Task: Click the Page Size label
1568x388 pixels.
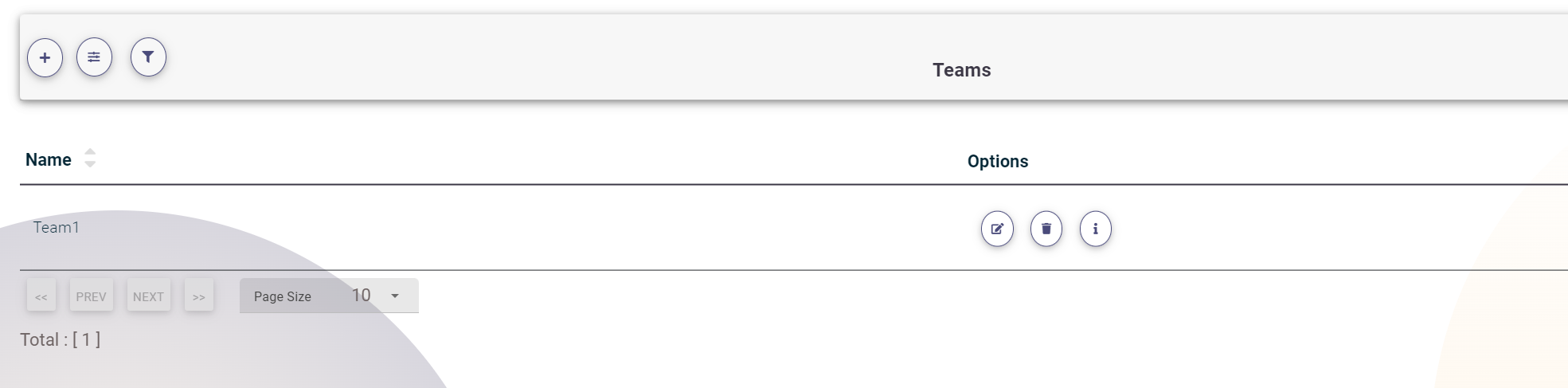Action: [283, 296]
